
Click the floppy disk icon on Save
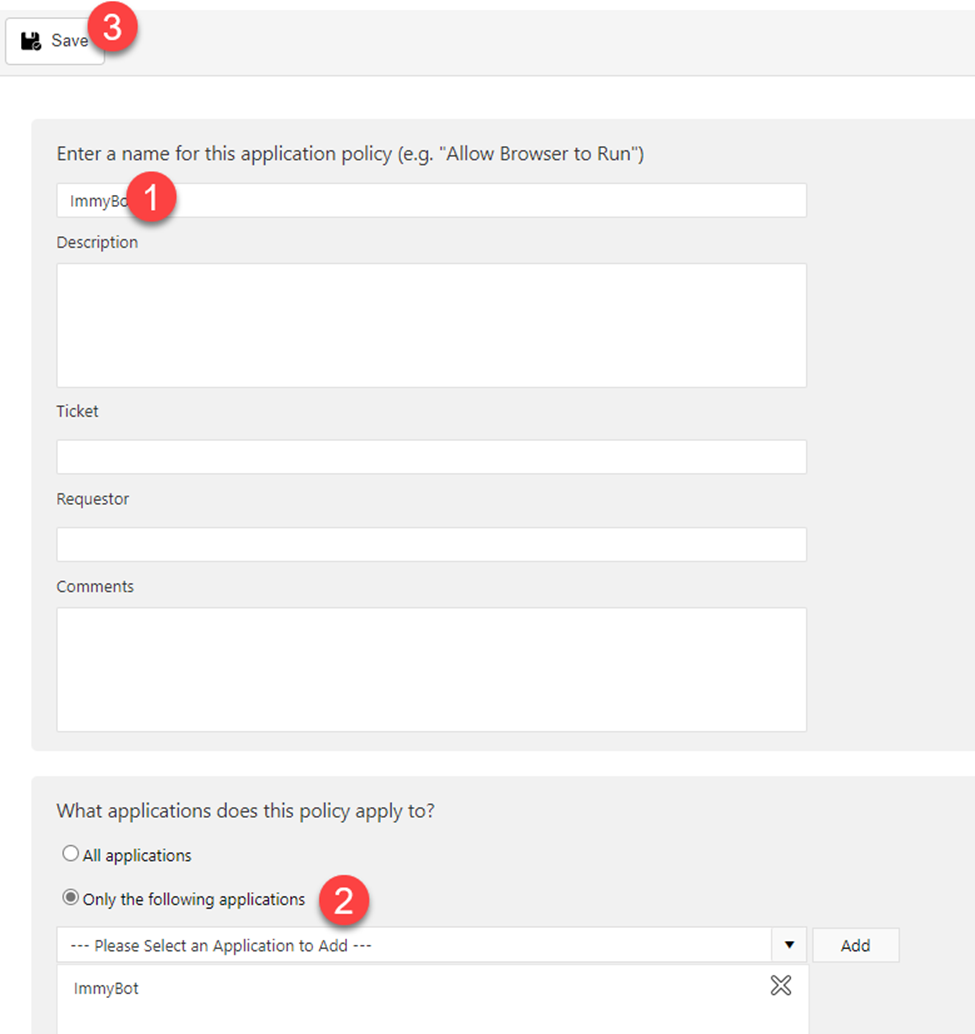(31, 41)
